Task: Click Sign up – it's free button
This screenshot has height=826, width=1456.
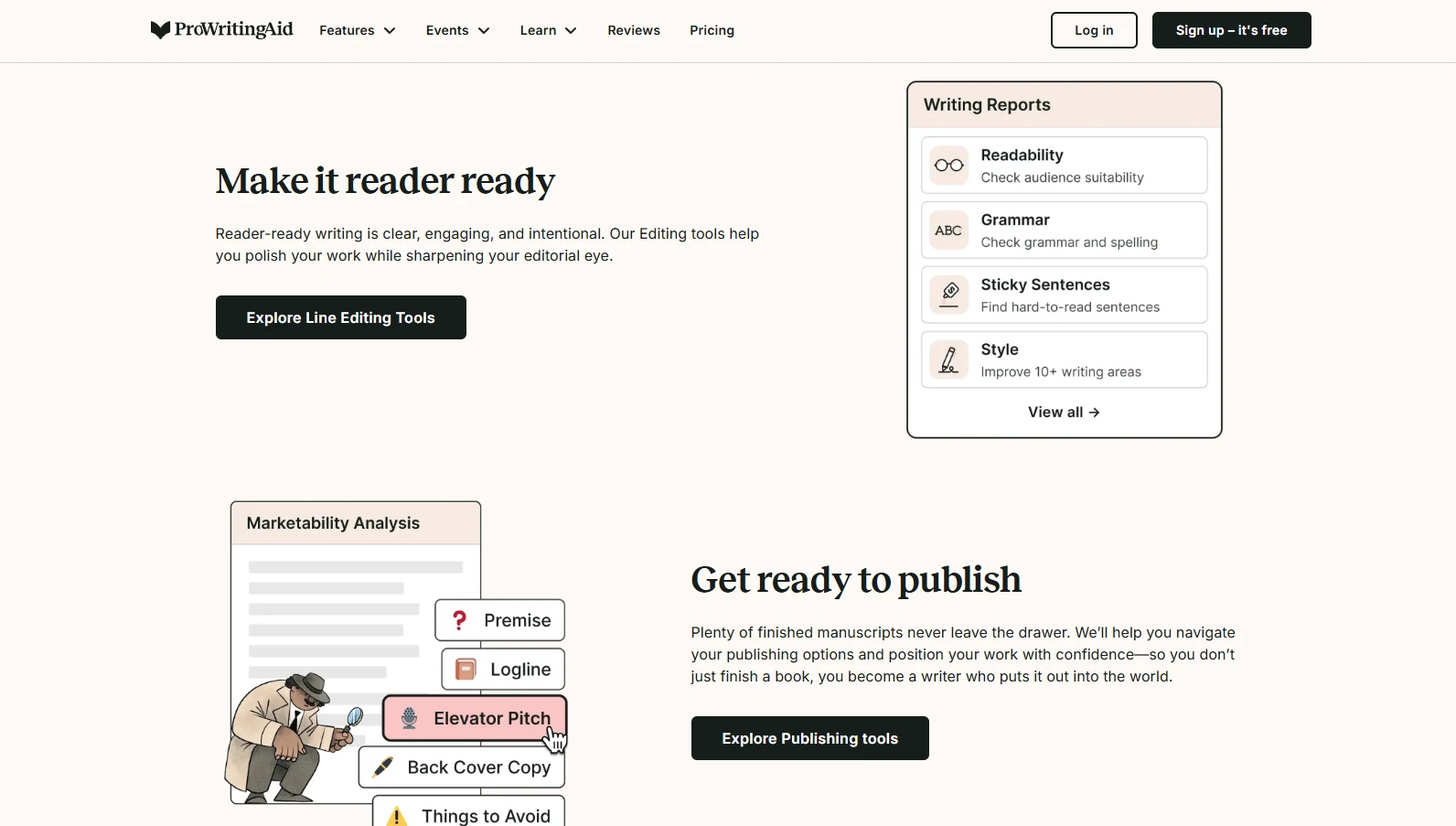Action: point(1231,30)
